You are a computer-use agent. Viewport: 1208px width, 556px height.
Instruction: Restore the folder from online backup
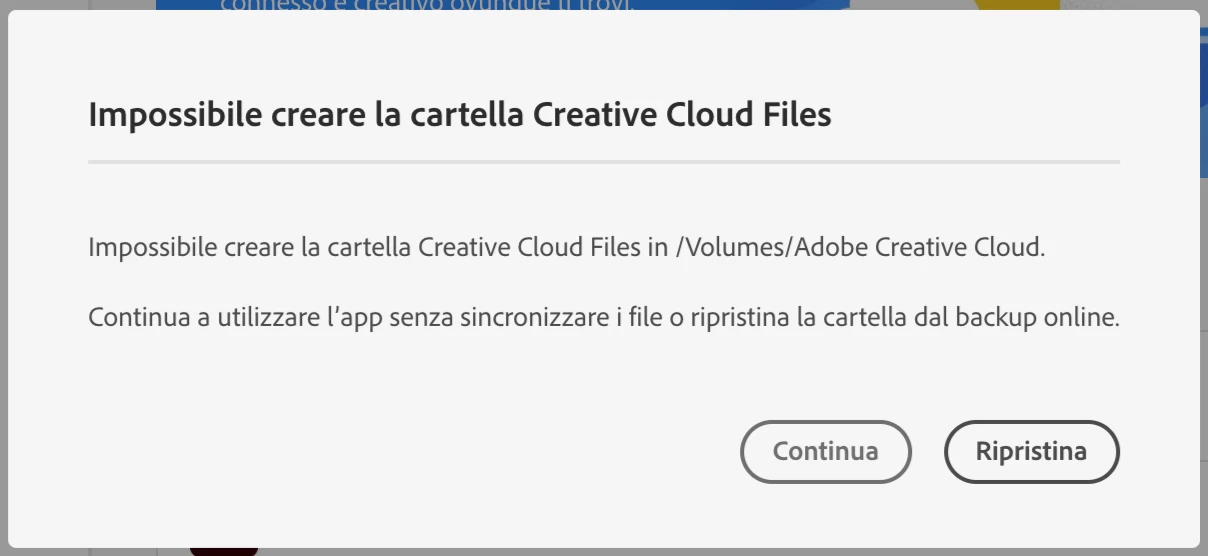point(1031,452)
